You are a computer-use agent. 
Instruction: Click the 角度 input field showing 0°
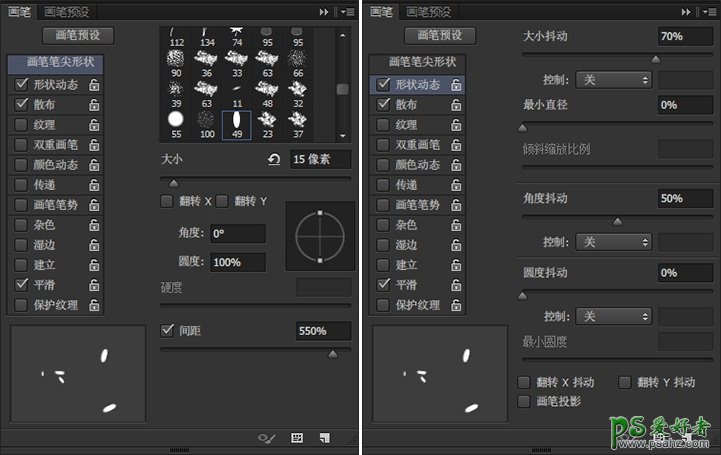[x=238, y=233]
